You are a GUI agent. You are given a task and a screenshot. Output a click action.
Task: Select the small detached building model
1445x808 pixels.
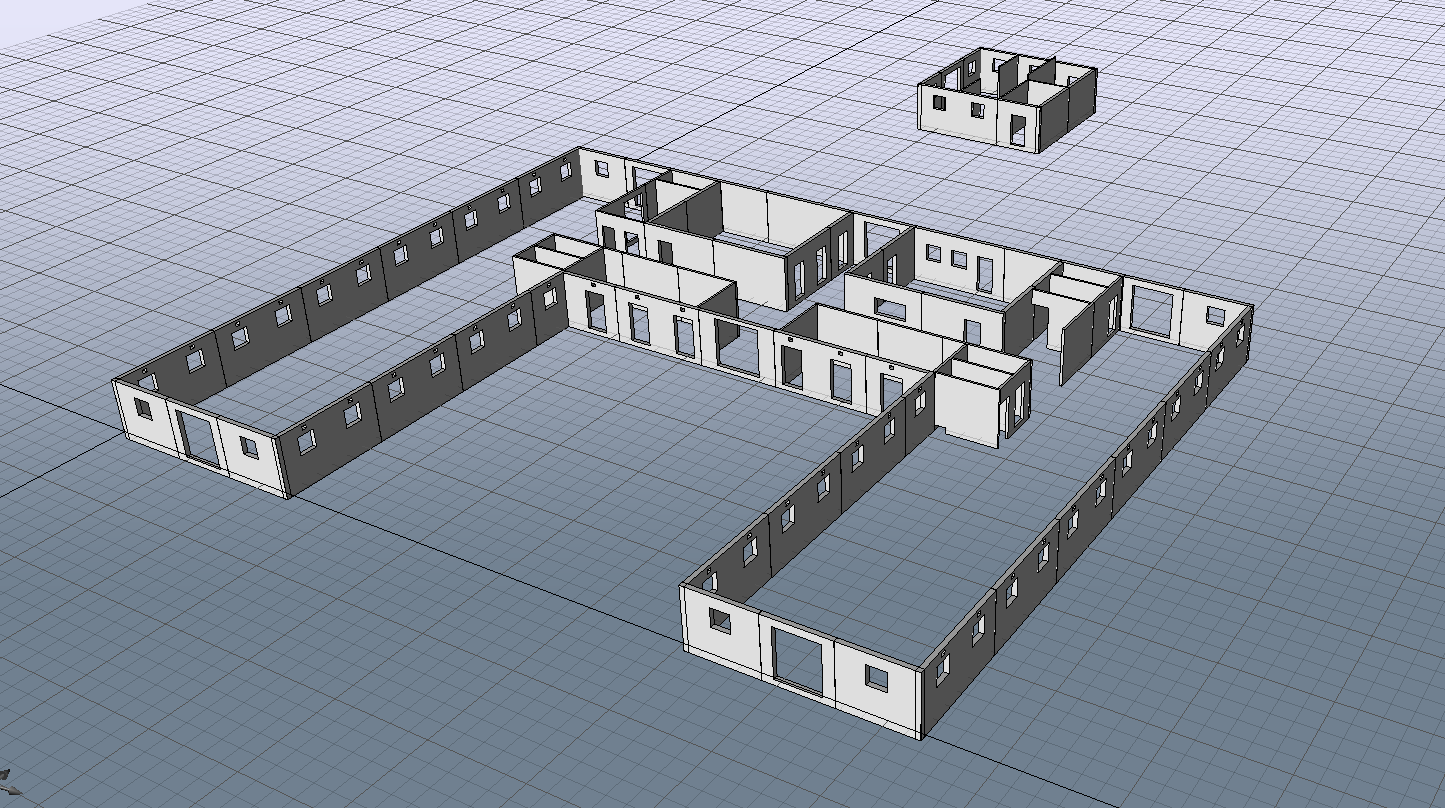click(x=1007, y=100)
